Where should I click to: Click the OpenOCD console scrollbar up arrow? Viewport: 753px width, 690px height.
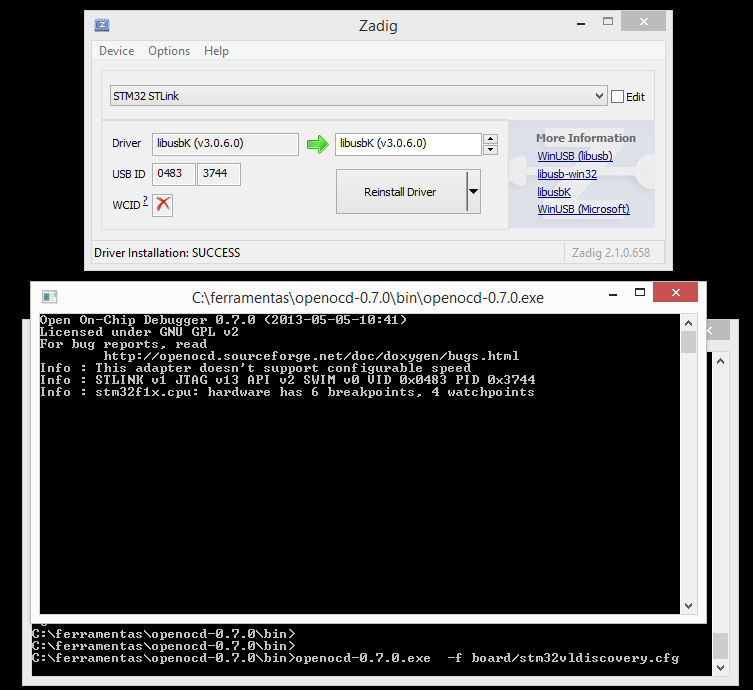tap(688, 323)
